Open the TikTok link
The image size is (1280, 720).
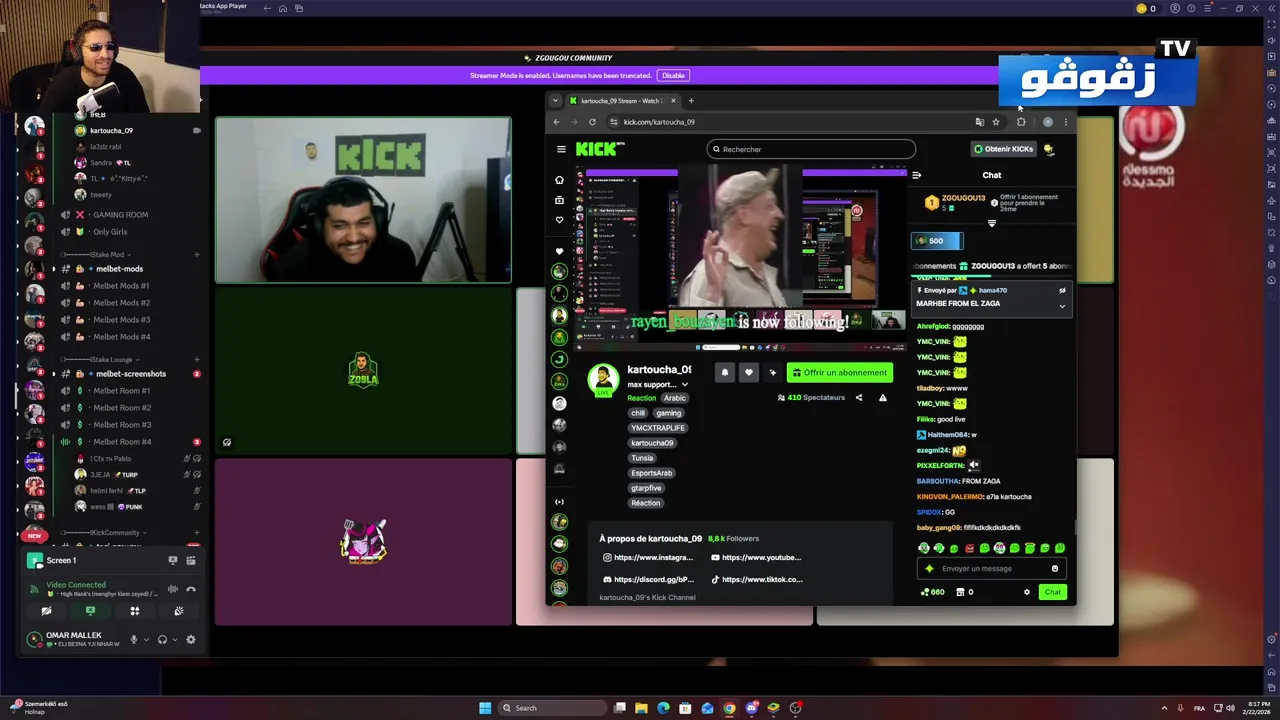(x=756, y=580)
